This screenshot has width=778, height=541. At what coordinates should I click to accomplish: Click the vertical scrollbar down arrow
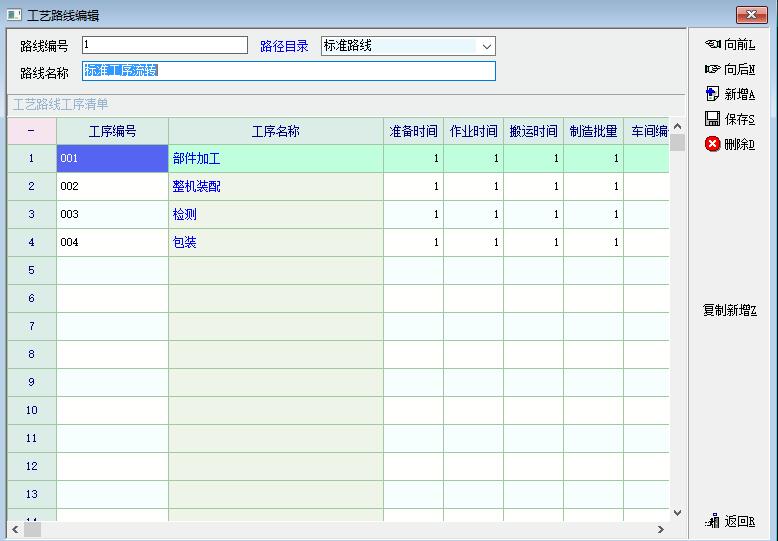click(677, 512)
